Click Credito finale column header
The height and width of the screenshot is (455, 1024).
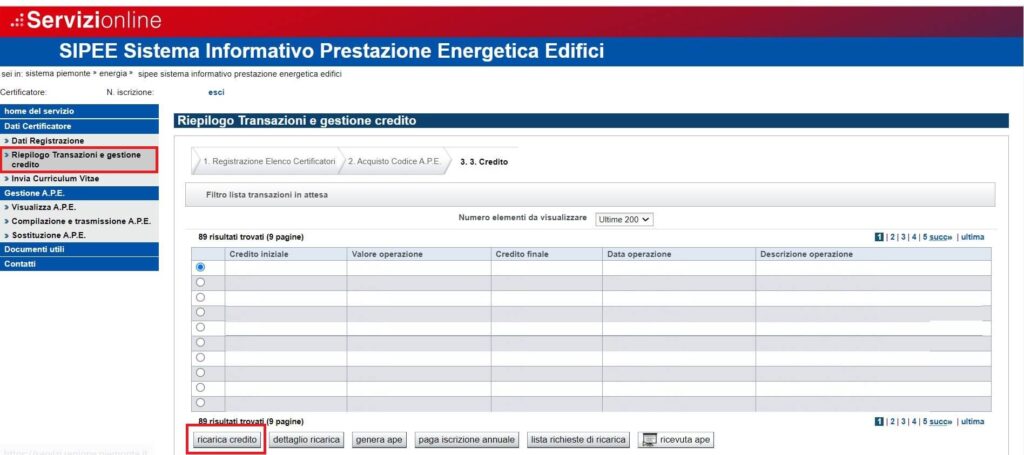(x=547, y=254)
